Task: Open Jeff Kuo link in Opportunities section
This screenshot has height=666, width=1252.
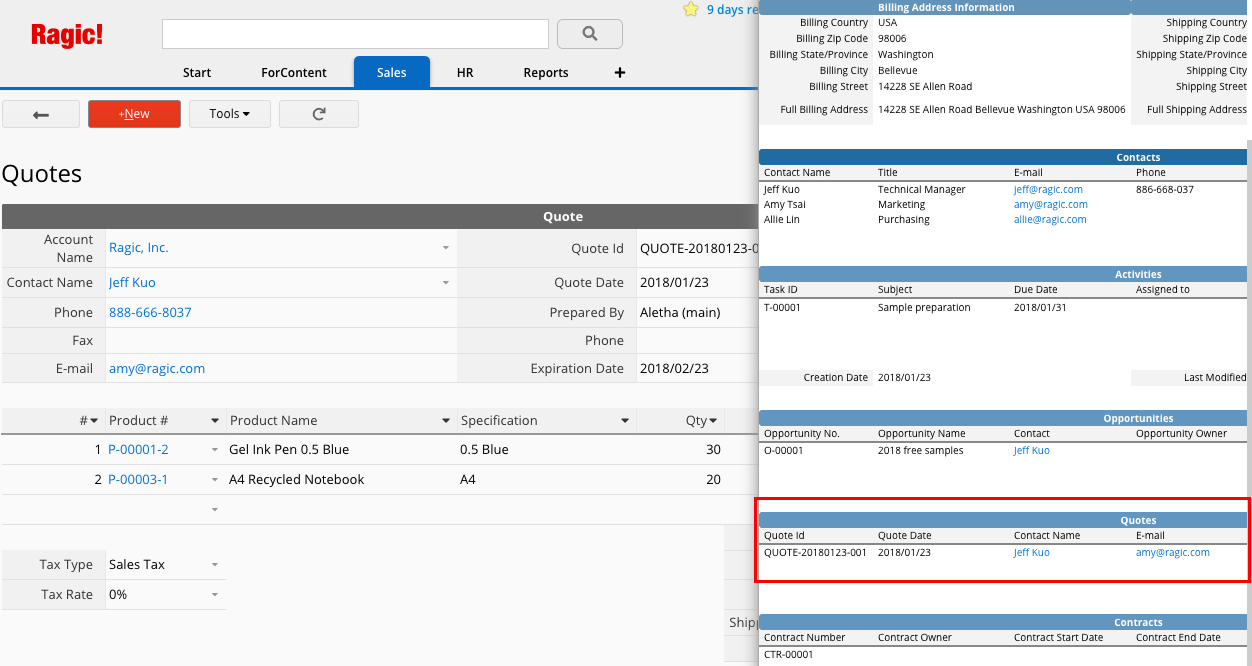Action: [x=1032, y=450]
